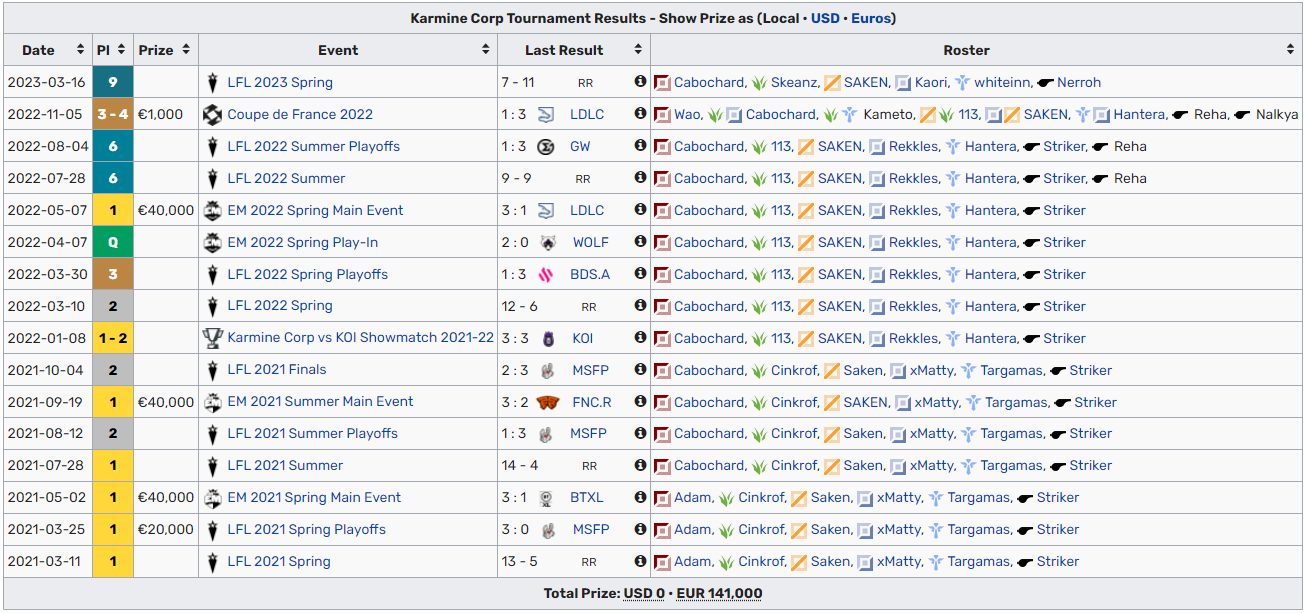The width and height of the screenshot is (1304, 613).
Task: Click the 12 - 6 result cell
Action: click(x=520, y=306)
